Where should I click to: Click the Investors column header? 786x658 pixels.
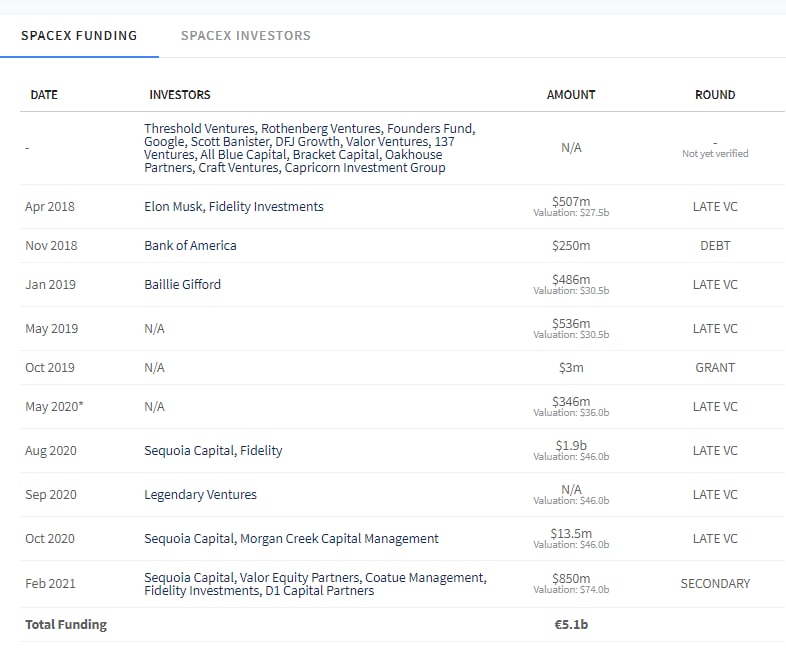[180, 95]
